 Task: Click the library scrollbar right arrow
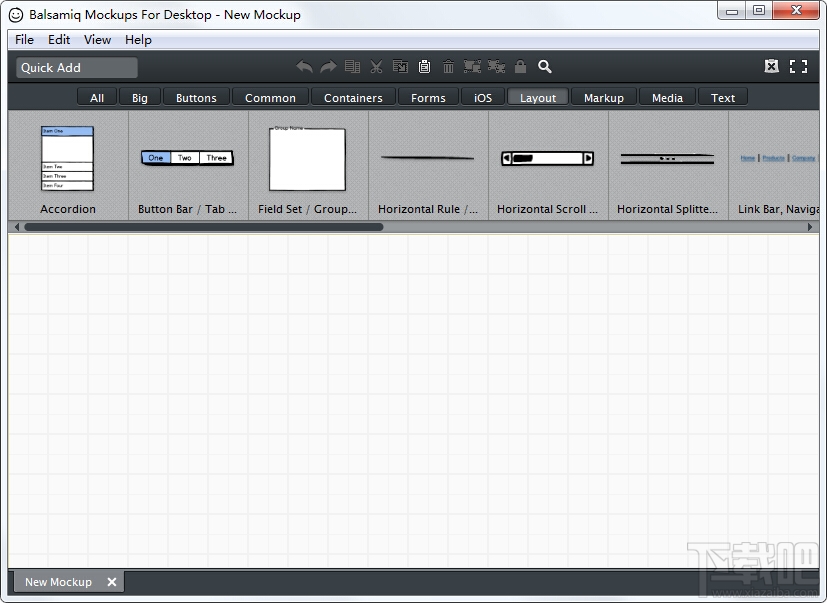[x=810, y=227]
